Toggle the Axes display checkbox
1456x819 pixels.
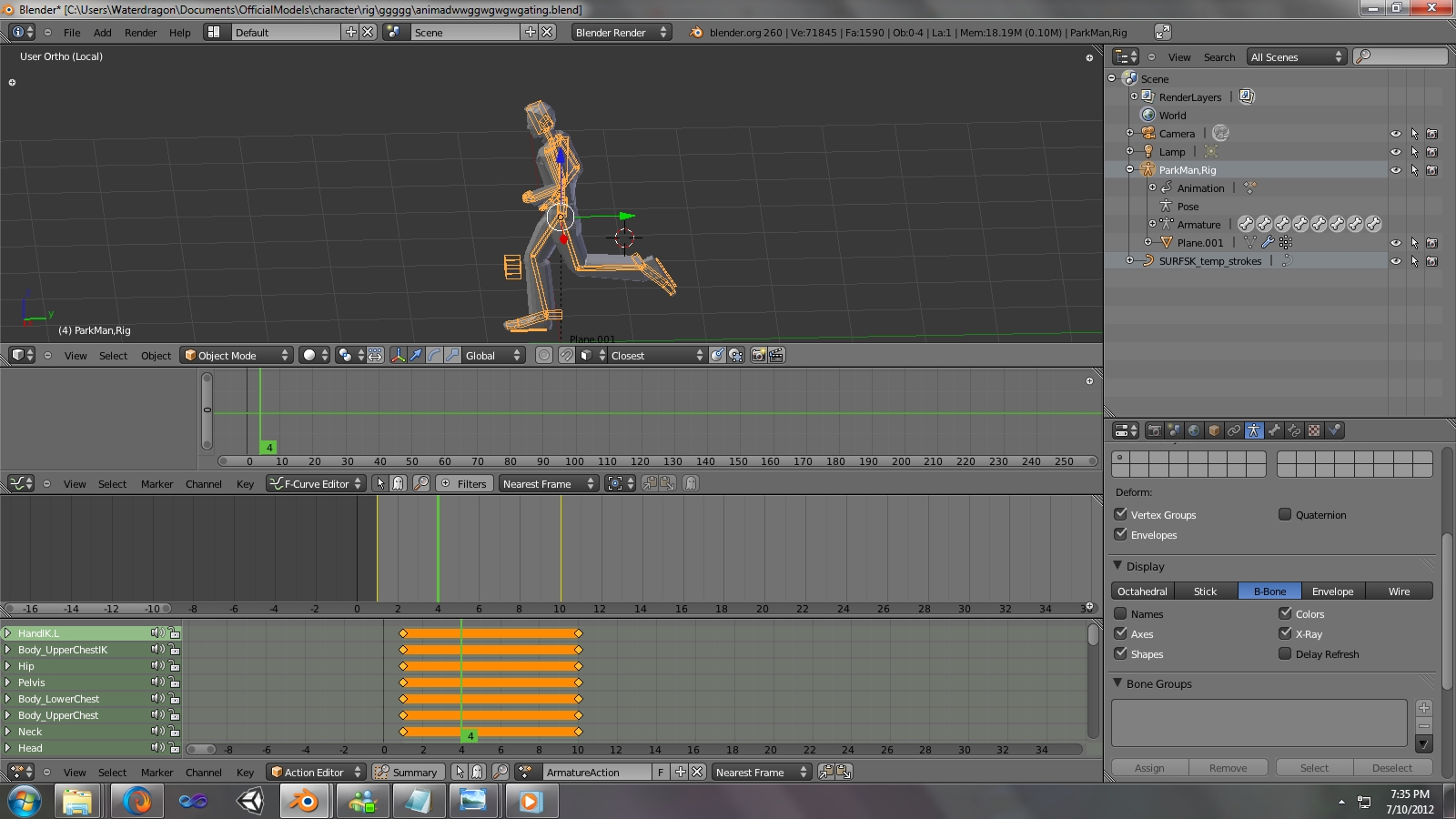[x=1121, y=633]
